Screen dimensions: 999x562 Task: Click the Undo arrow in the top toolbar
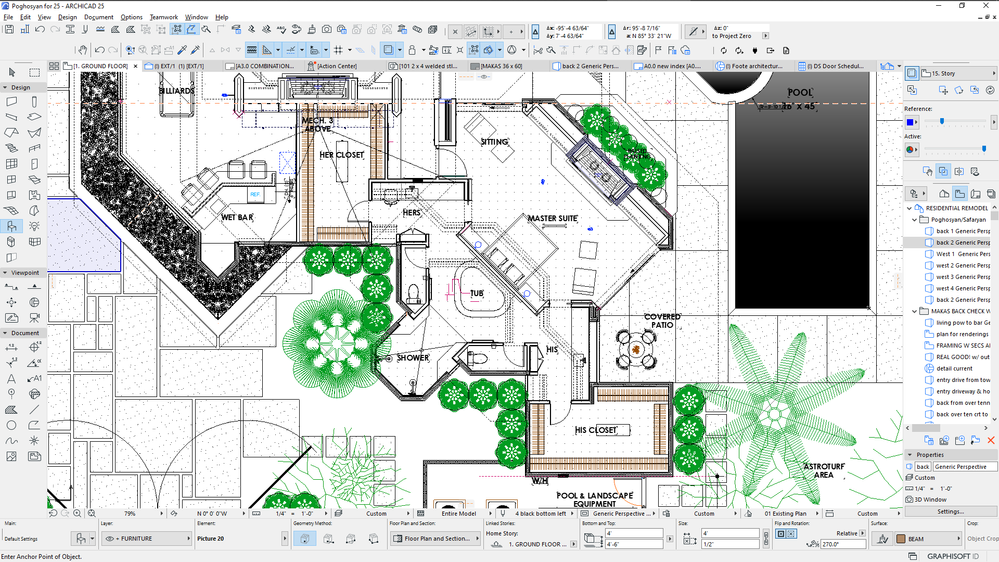tap(40, 30)
